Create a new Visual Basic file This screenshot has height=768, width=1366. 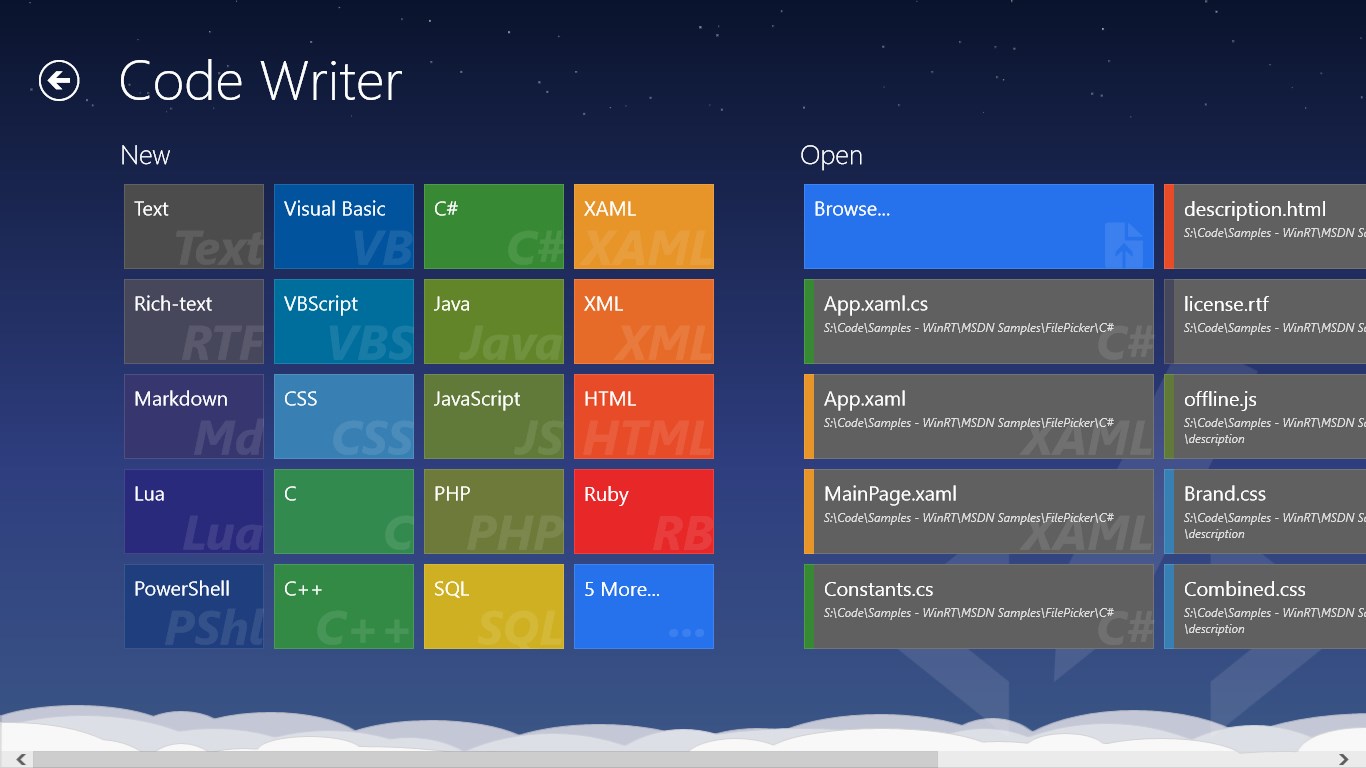344,226
